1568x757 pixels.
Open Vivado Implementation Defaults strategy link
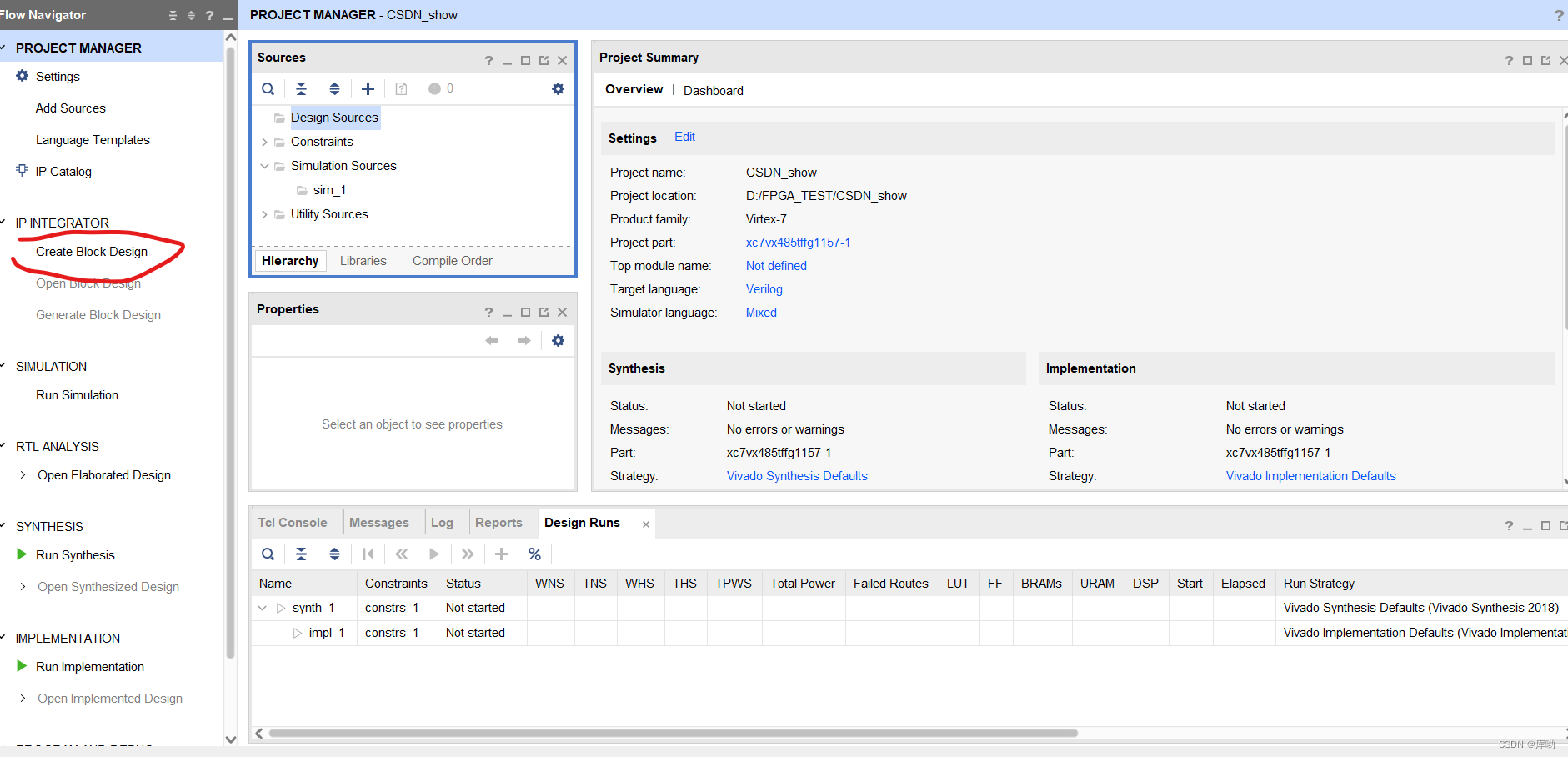1310,476
